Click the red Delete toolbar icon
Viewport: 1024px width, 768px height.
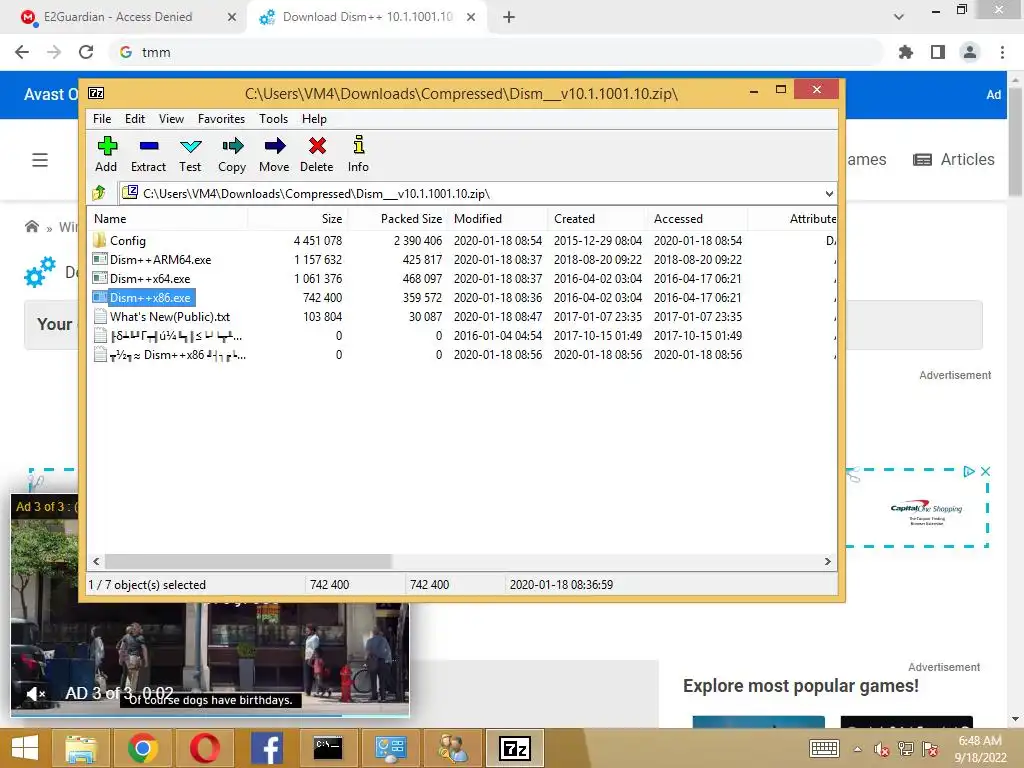pos(317,155)
